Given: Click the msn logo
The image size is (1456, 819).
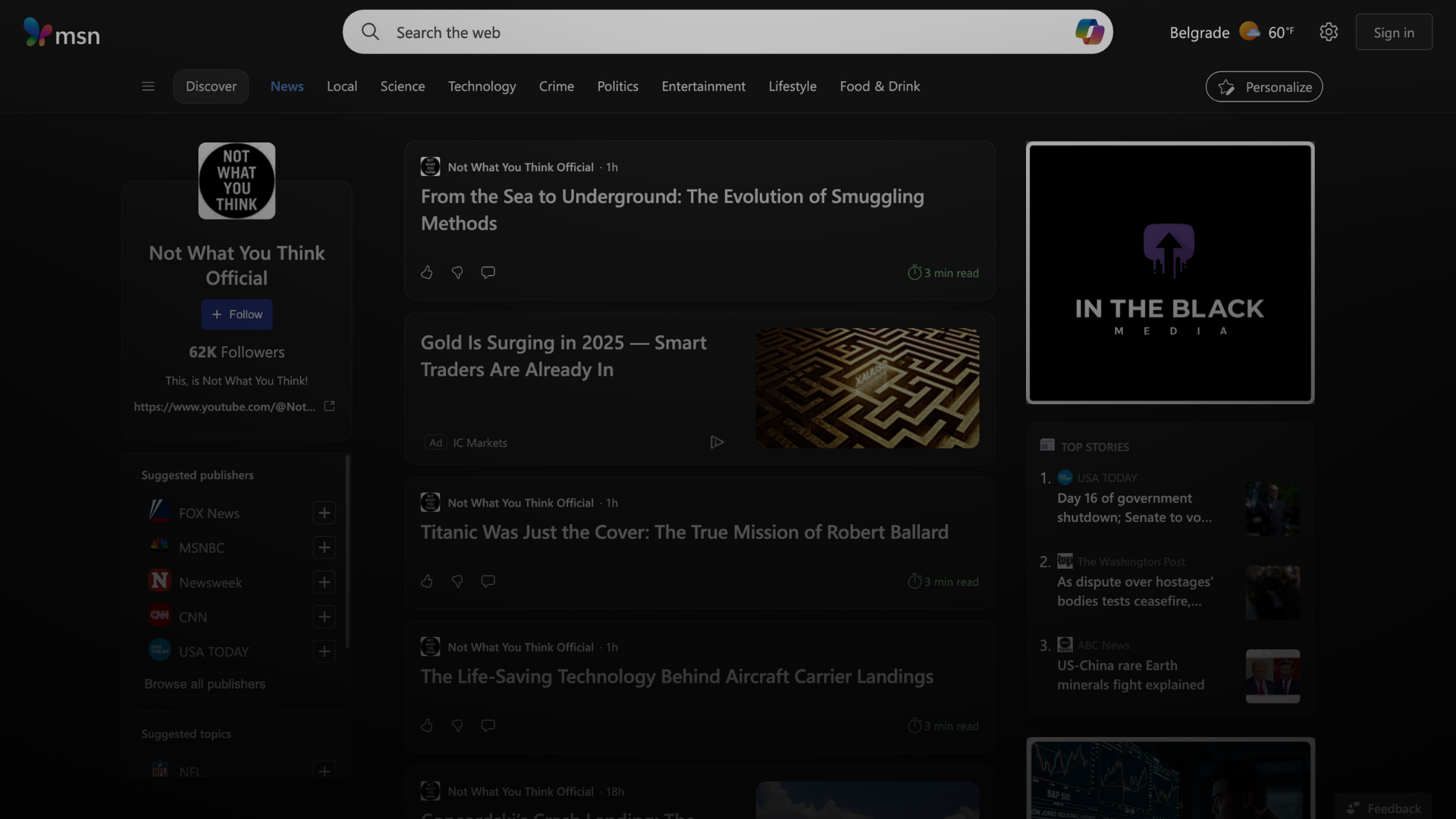Looking at the screenshot, I should (x=61, y=33).
